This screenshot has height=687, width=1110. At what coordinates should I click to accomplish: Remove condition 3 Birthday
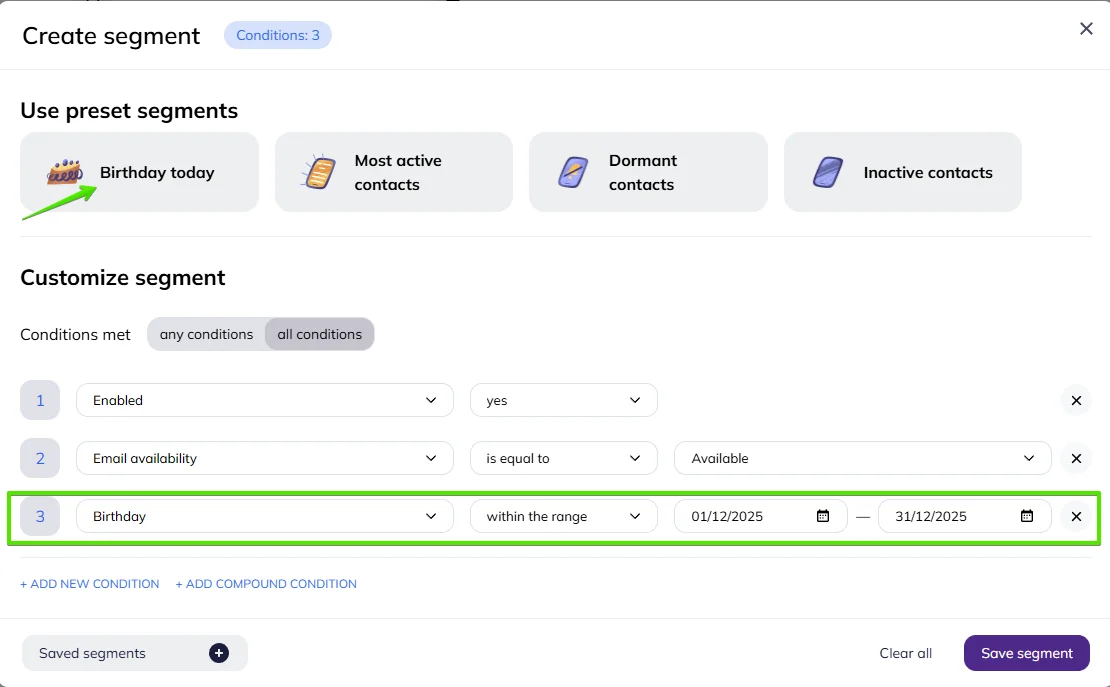coord(1076,517)
